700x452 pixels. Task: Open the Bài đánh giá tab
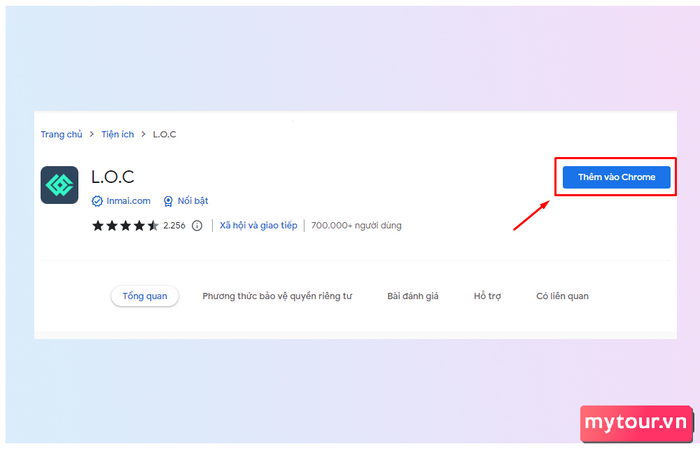(412, 296)
